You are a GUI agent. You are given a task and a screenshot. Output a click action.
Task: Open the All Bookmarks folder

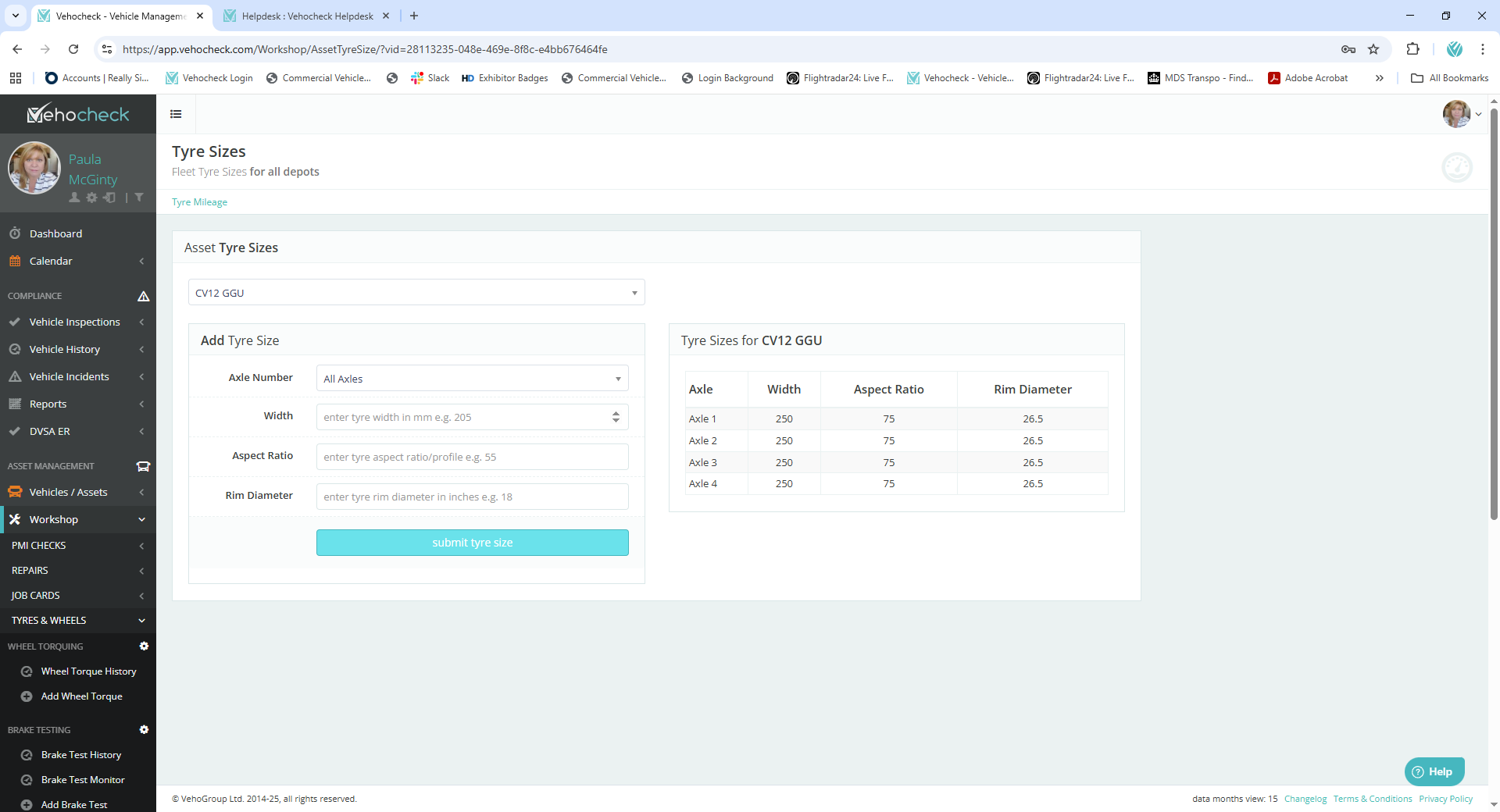pyautogui.click(x=1450, y=78)
